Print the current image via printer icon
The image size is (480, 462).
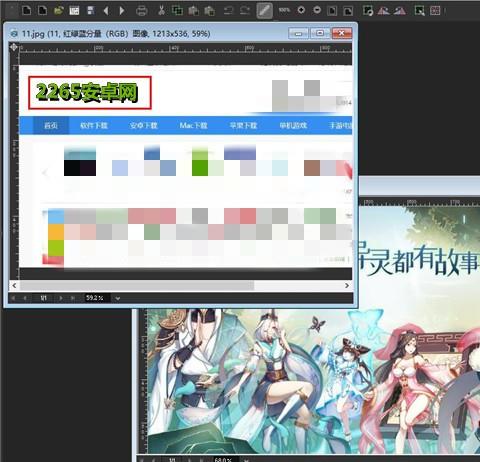click(x=142, y=11)
